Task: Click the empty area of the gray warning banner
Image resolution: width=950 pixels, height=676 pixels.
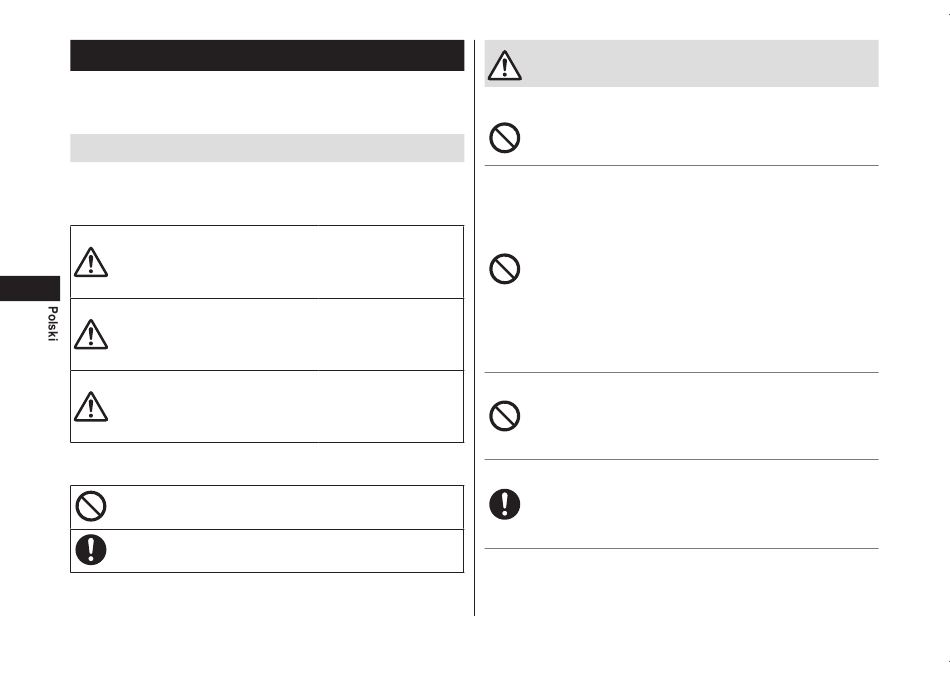Action: (700, 64)
